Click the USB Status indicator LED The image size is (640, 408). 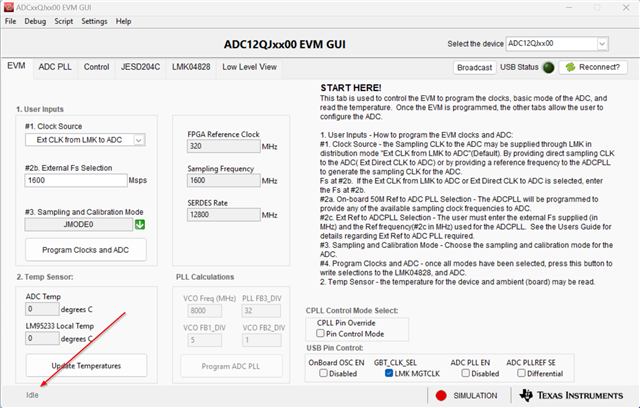click(x=549, y=67)
